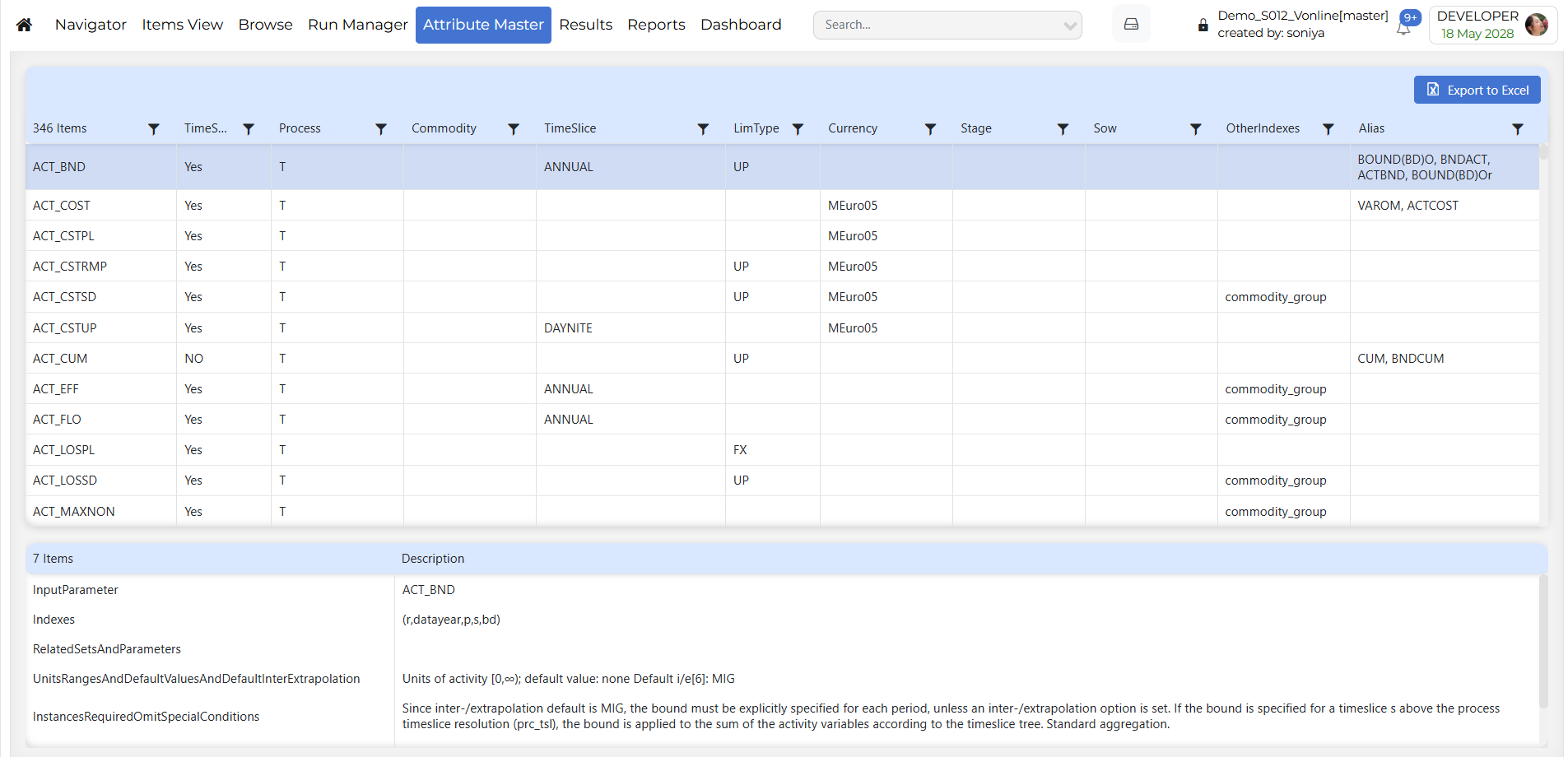
Task: Open the Run Manager tab
Action: pos(357,25)
